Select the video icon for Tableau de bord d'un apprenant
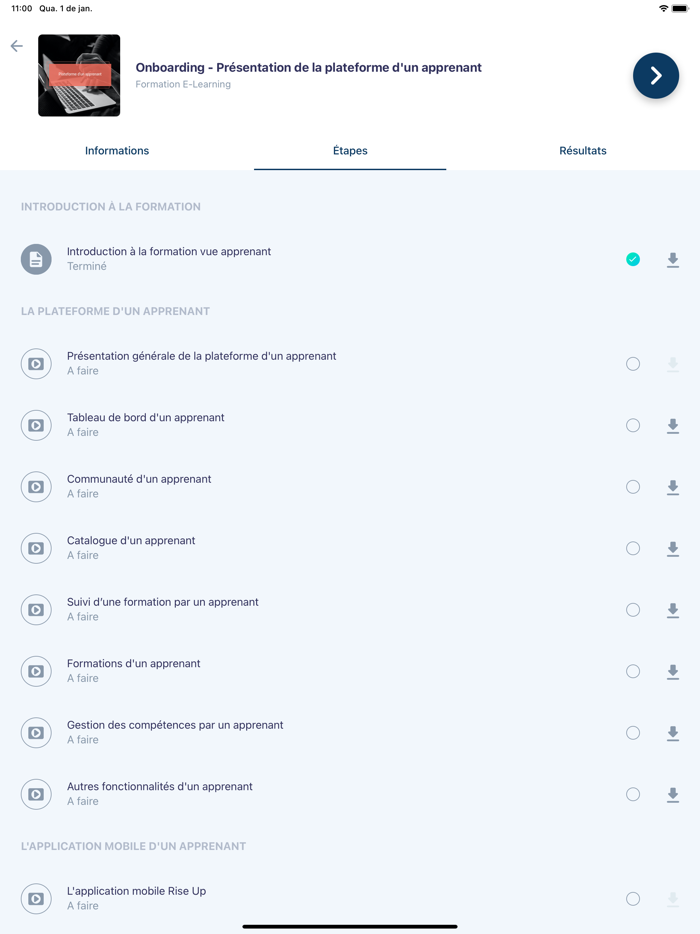700x934 pixels. click(36, 425)
